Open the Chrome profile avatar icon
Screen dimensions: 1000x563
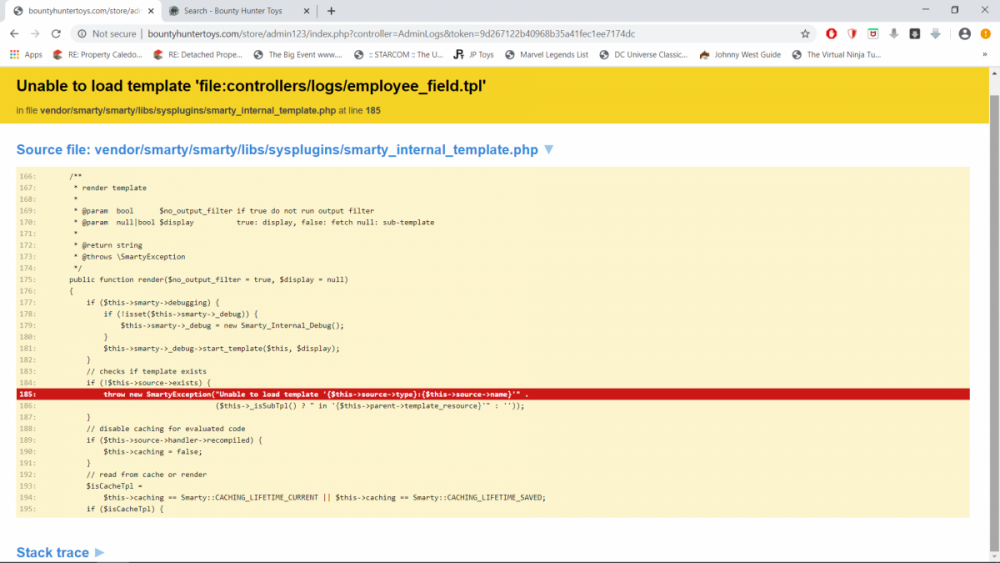tap(964, 33)
